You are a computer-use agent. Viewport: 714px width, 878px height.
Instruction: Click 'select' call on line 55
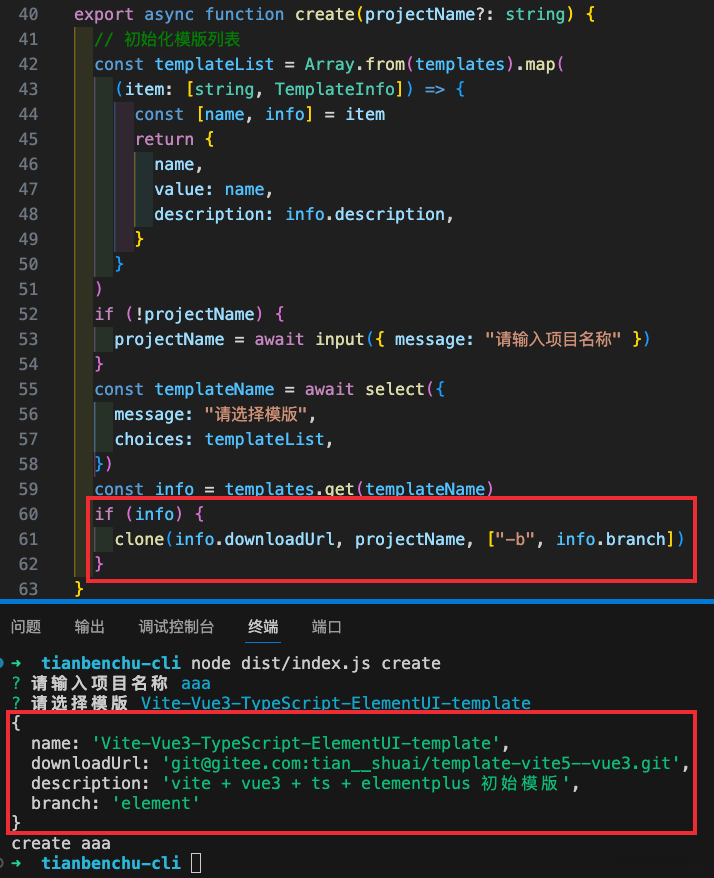point(395,389)
